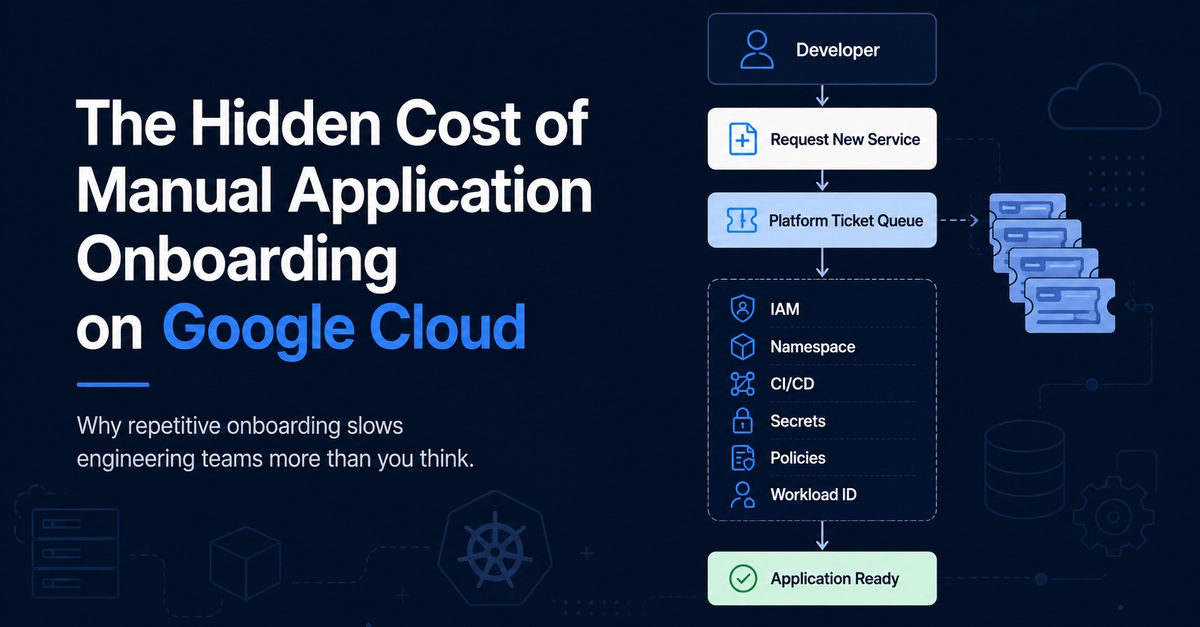
Task: Click the Workload ID label
Action: point(813,494)
